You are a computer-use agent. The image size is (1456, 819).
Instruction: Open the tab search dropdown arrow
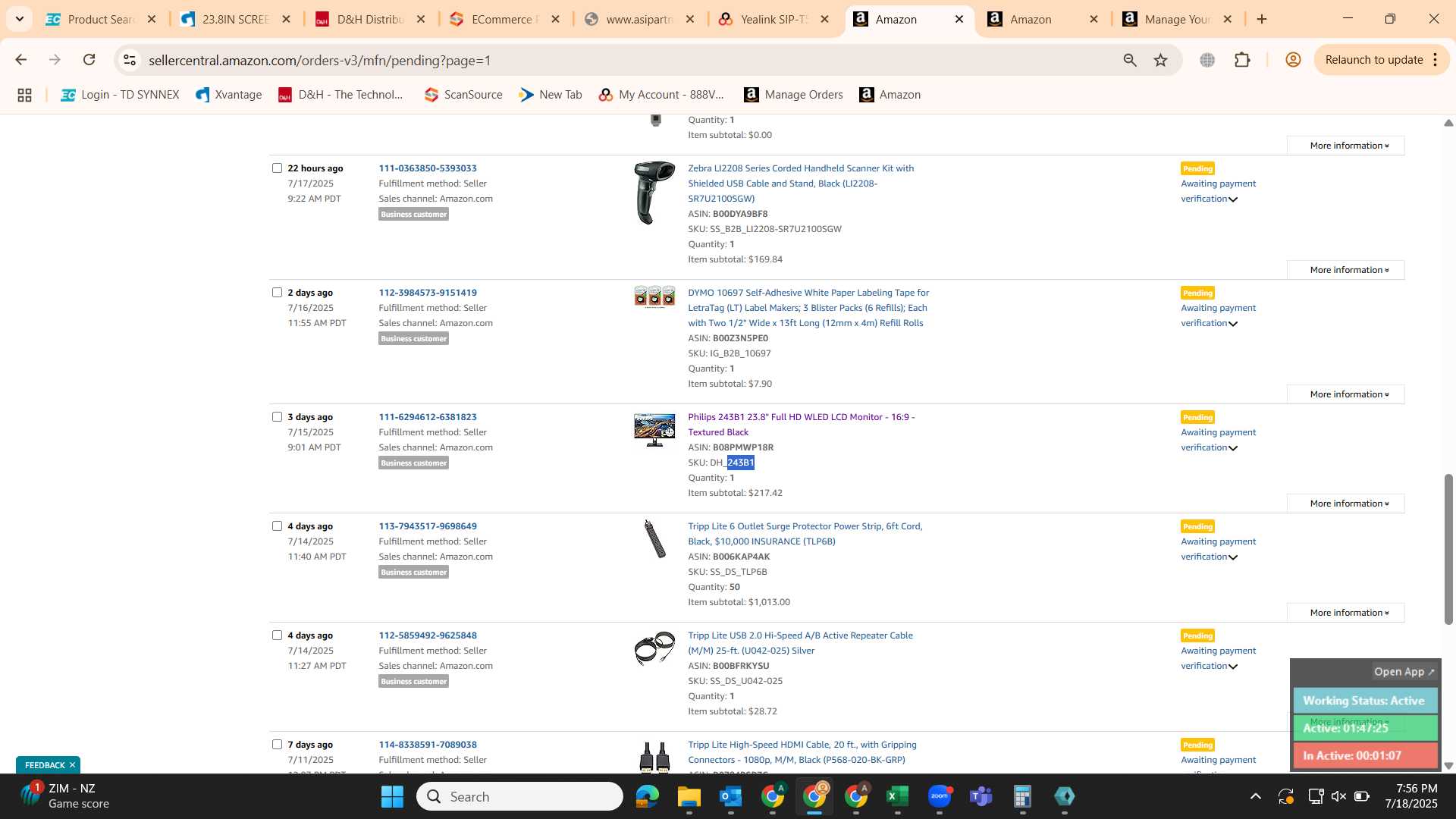click(x=19, y=19)
